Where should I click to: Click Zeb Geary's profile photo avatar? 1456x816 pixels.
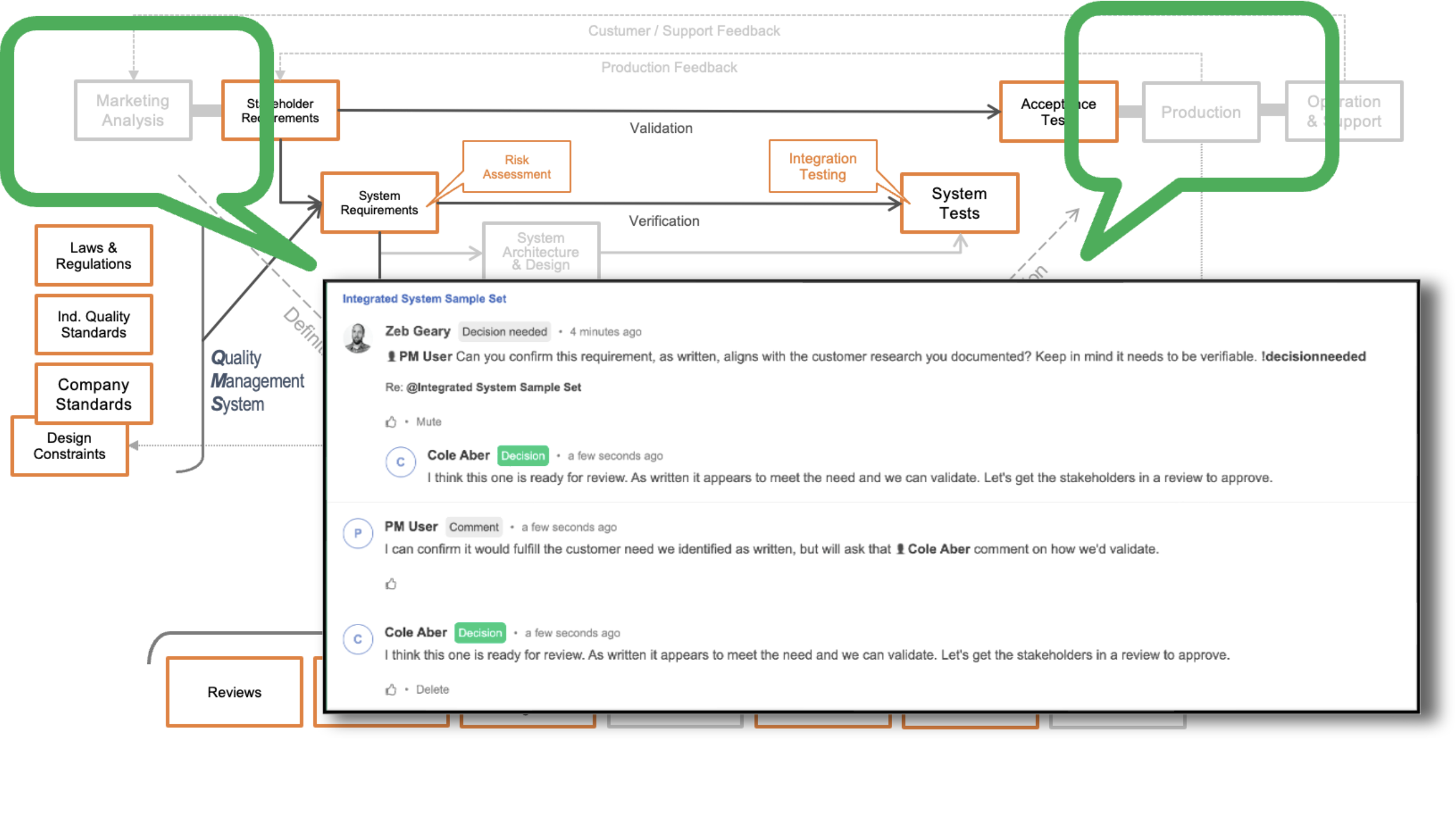[358, 338]
